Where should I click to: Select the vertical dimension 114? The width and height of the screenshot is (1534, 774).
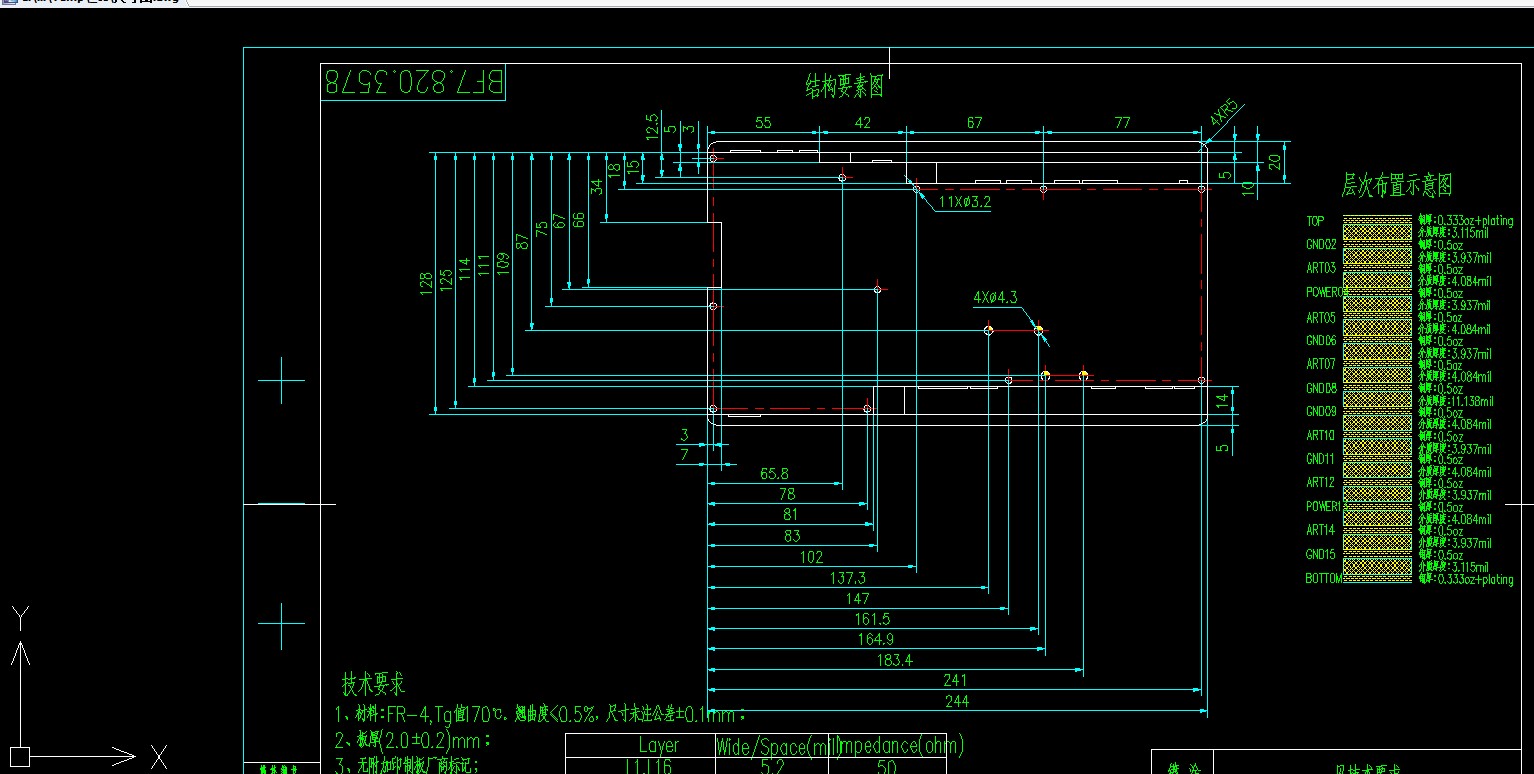tap(465, 269)
